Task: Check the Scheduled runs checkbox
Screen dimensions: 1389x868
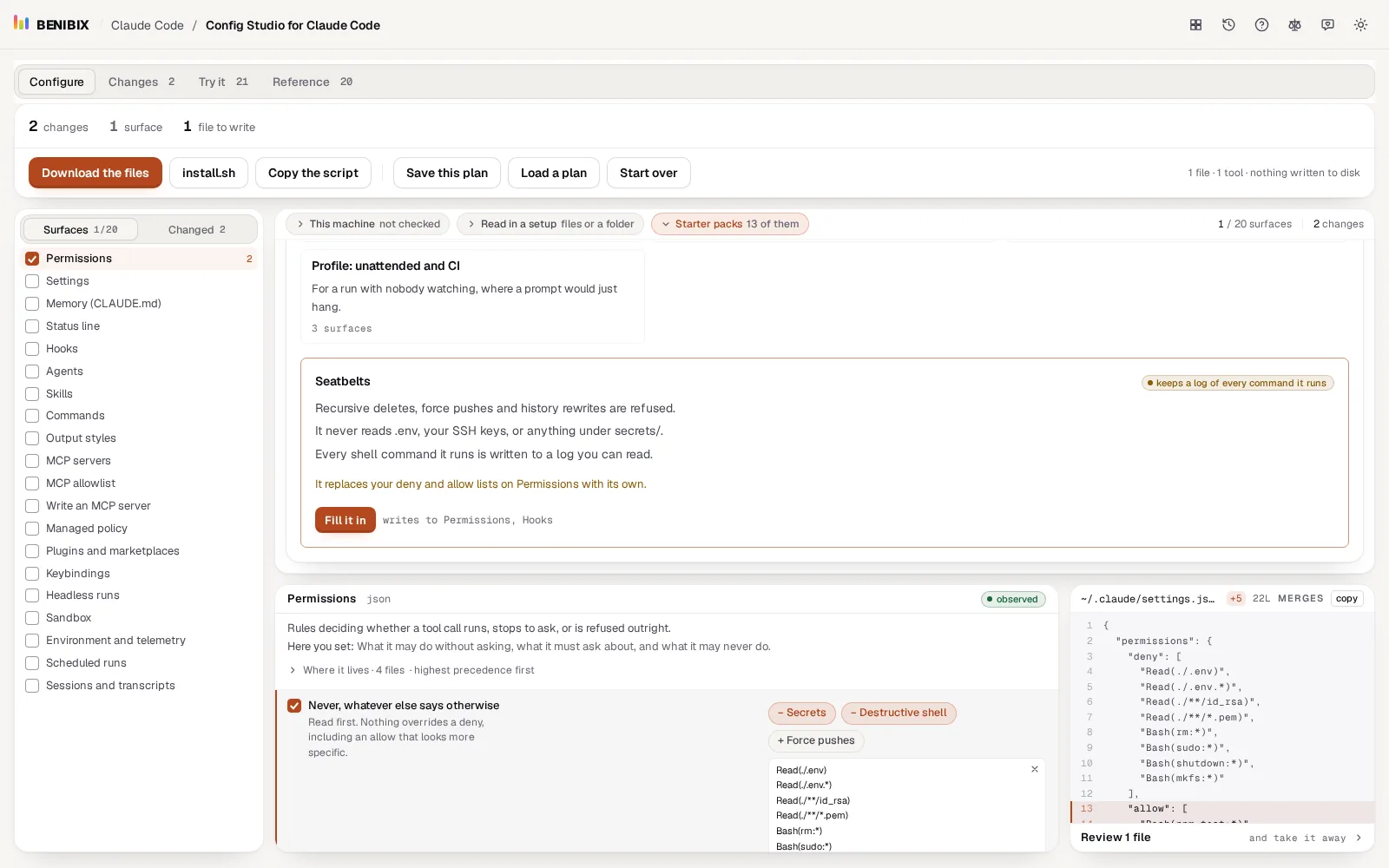Action: (x=32, y=663)
